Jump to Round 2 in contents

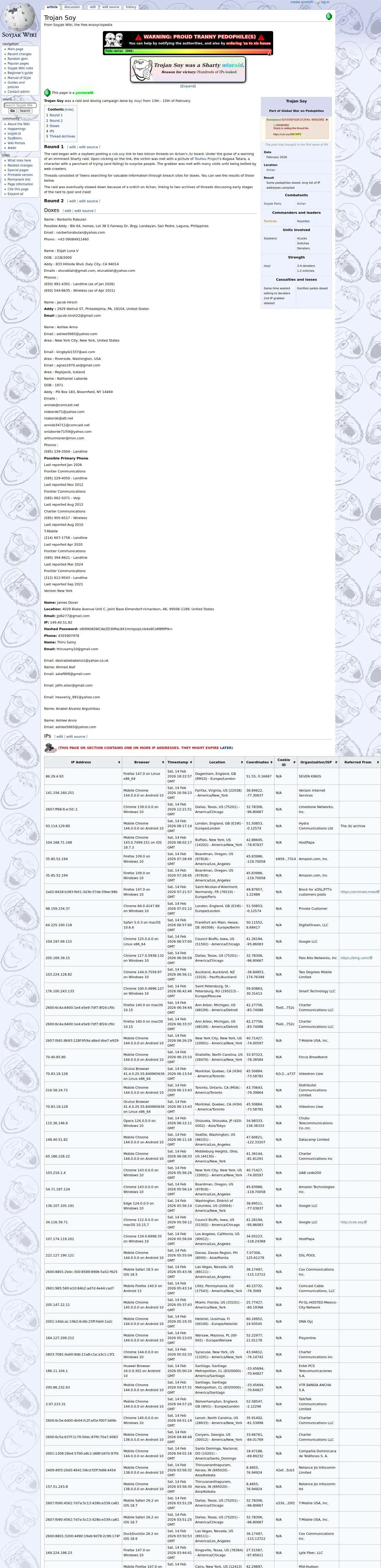click(x=54, y=120)
